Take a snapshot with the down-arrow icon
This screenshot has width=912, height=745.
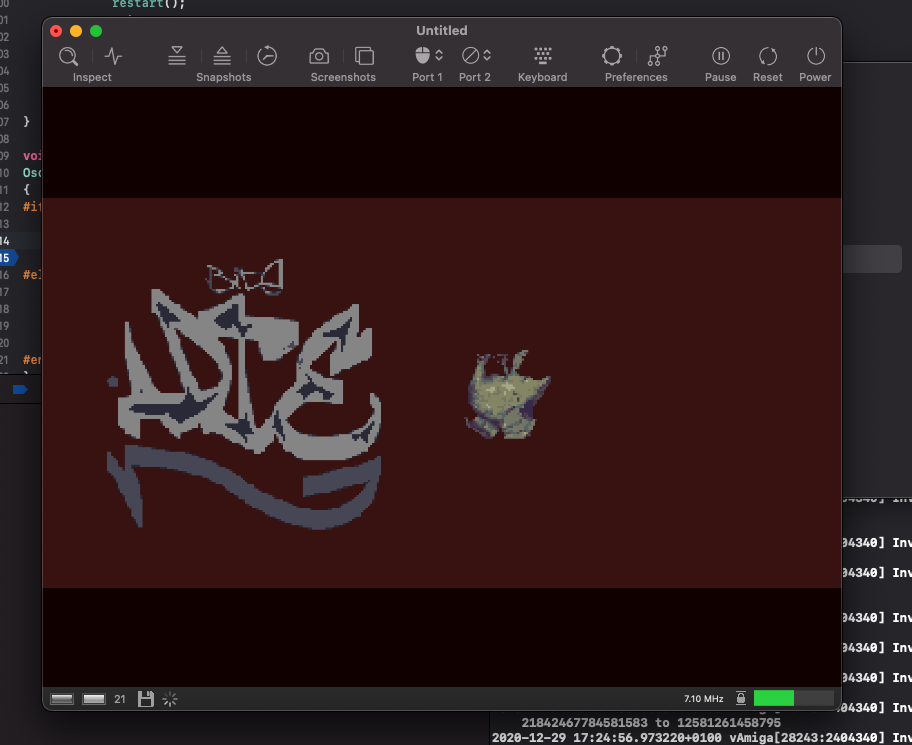pos(177,56)
